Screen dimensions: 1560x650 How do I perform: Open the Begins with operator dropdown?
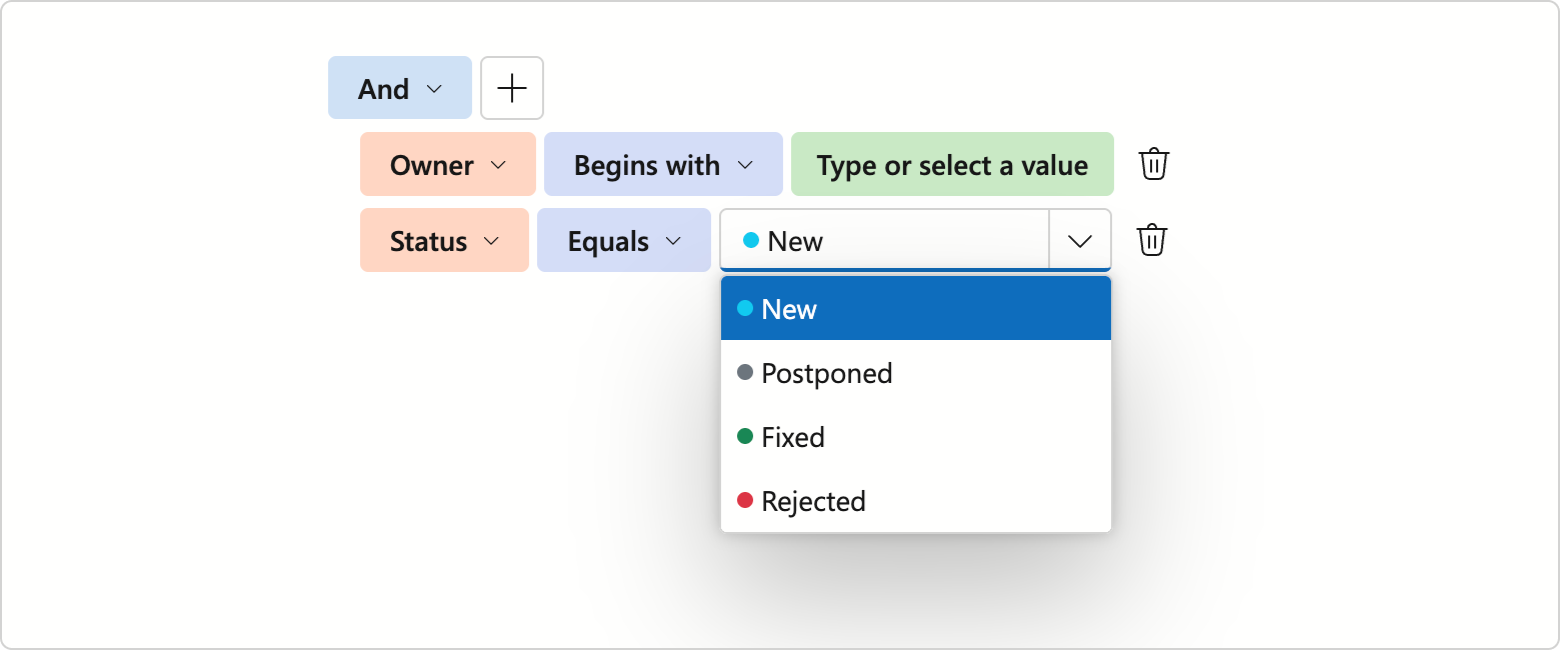tap(662, 164)
